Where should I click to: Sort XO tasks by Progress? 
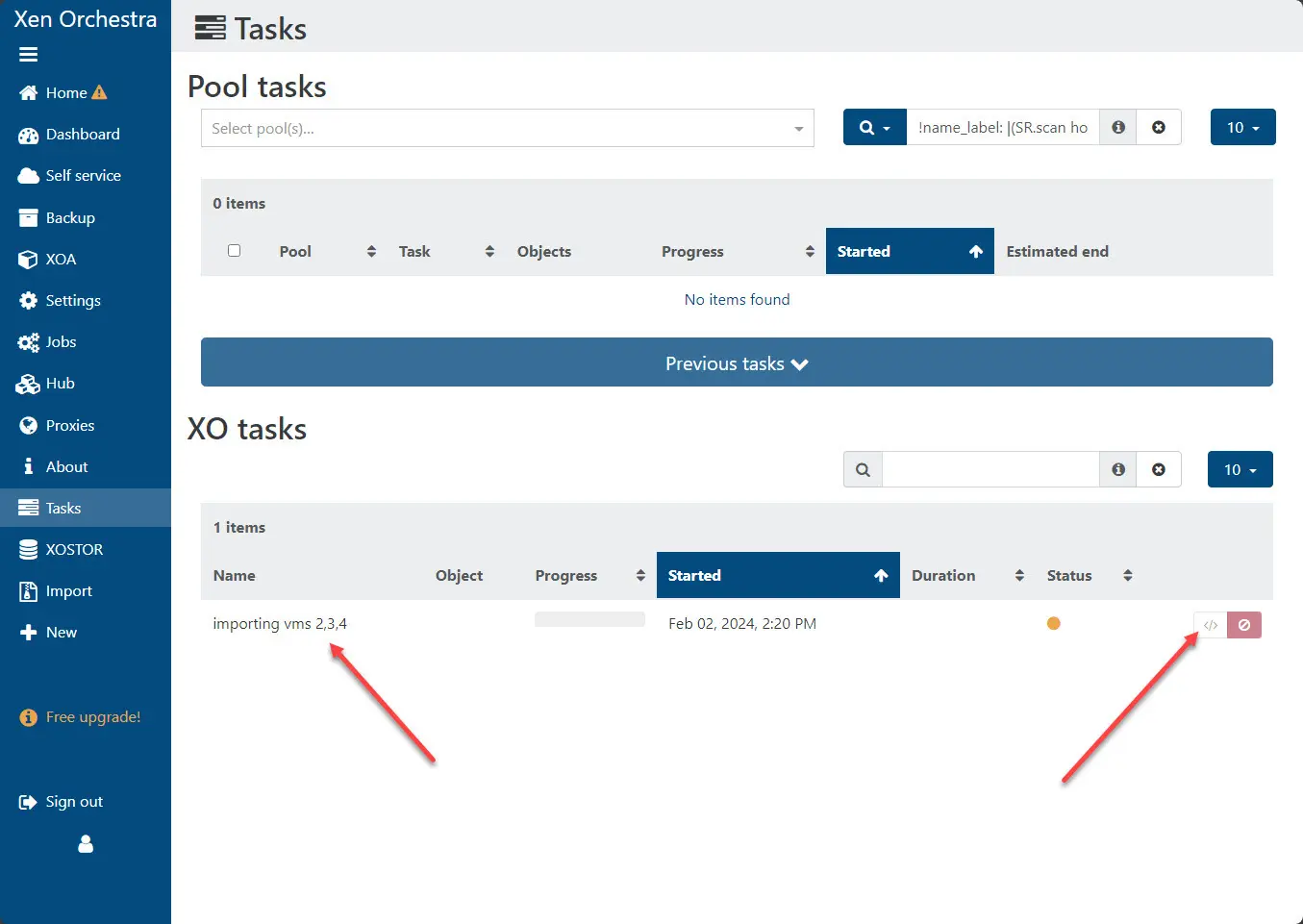click(x=589, y=575)
